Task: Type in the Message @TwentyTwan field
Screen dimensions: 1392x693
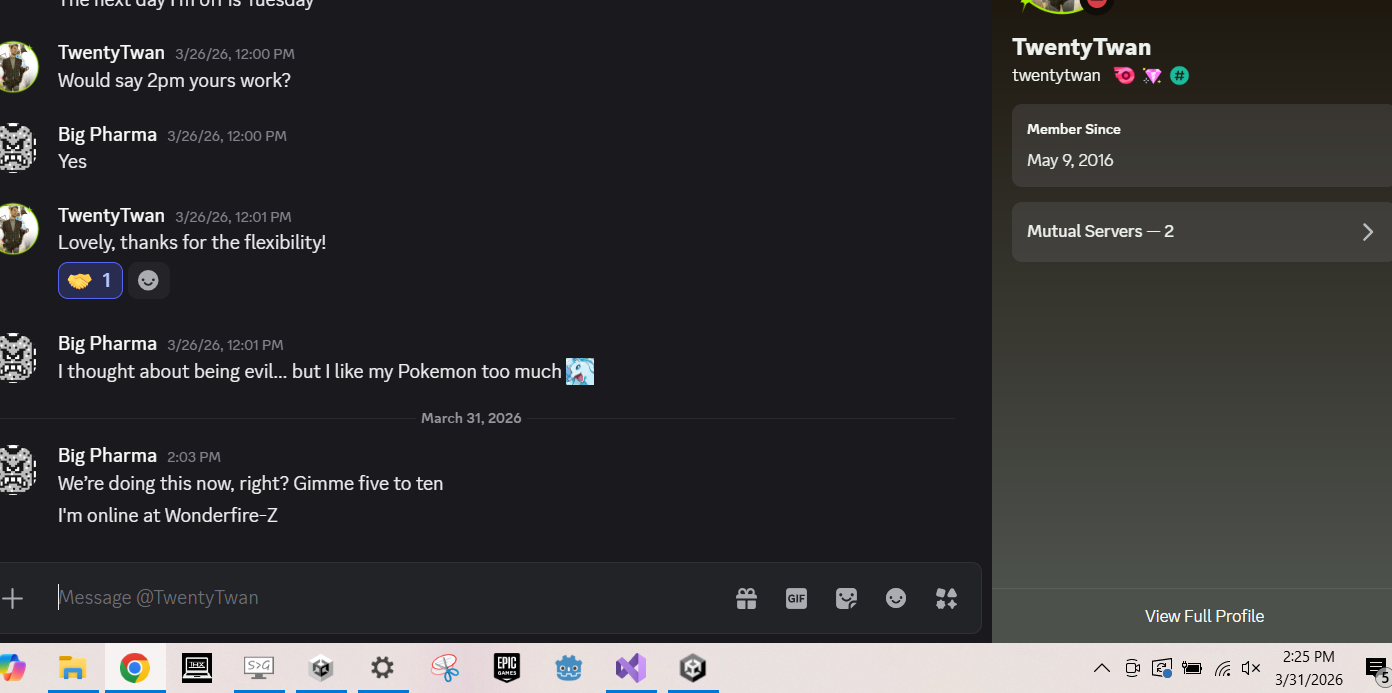Action: coord(380,598)
